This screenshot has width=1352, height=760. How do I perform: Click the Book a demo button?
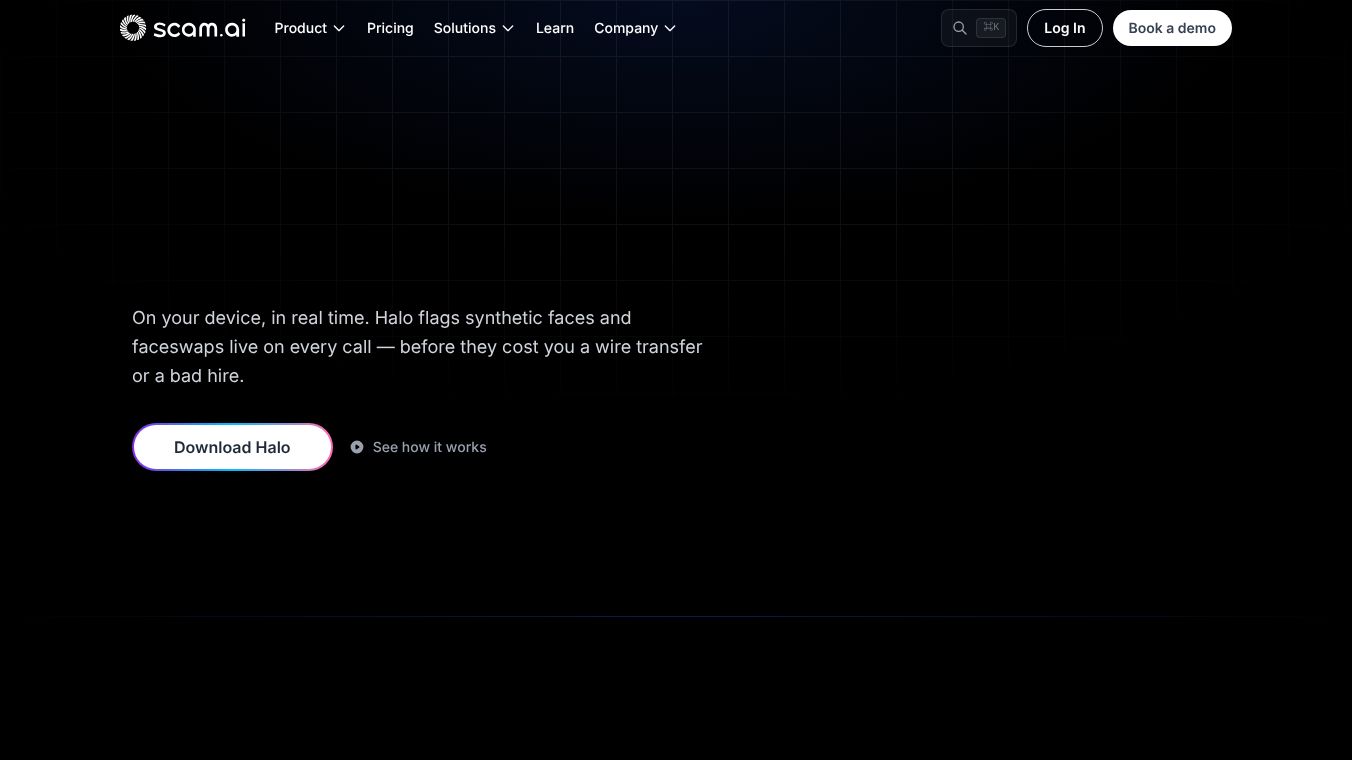[x=1172, y=28]
